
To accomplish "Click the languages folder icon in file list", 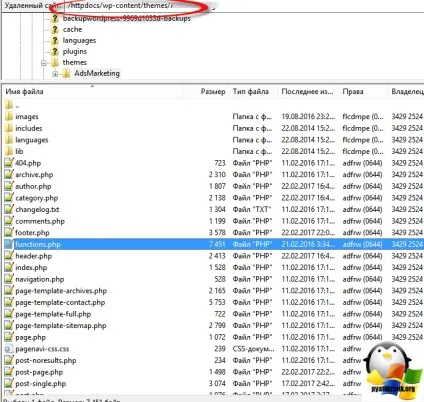I will click(x=9, y=140).
